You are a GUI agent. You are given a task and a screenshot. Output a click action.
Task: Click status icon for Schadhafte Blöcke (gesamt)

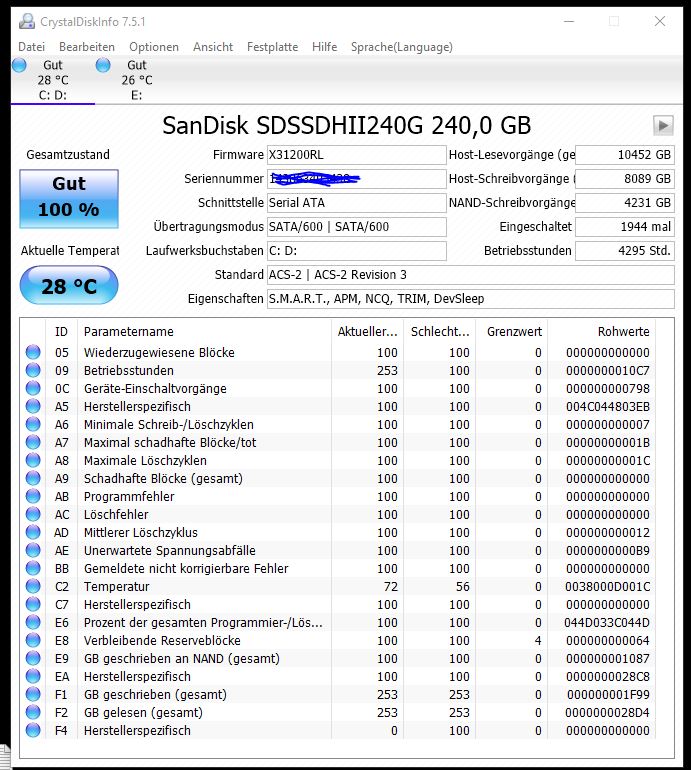click(x=33, y=478)
